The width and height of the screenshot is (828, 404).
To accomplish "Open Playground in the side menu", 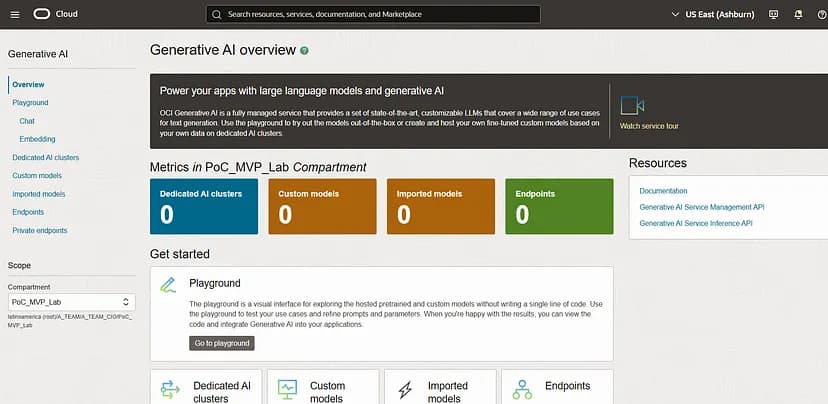I will 30,102.
